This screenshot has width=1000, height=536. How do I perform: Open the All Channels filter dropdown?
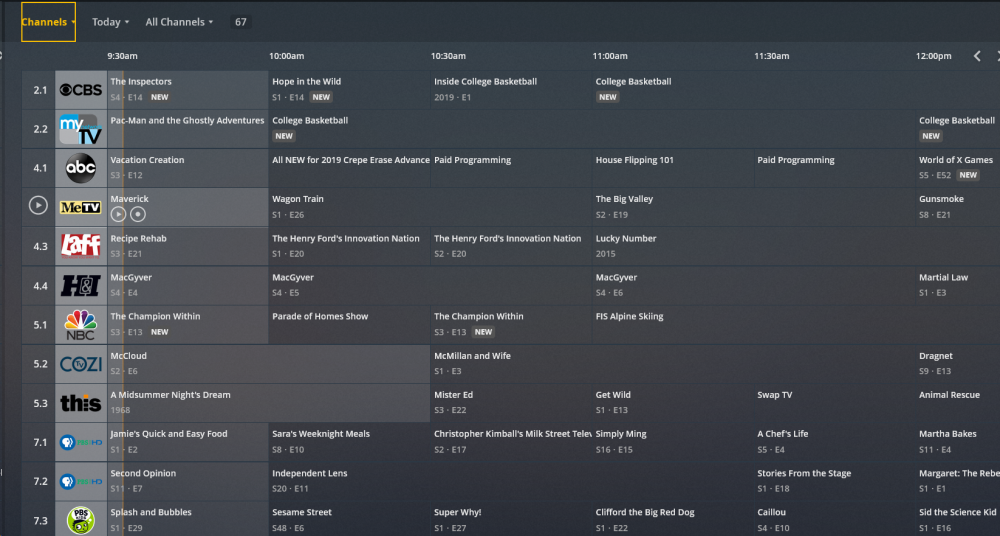(x=179, y=22)
